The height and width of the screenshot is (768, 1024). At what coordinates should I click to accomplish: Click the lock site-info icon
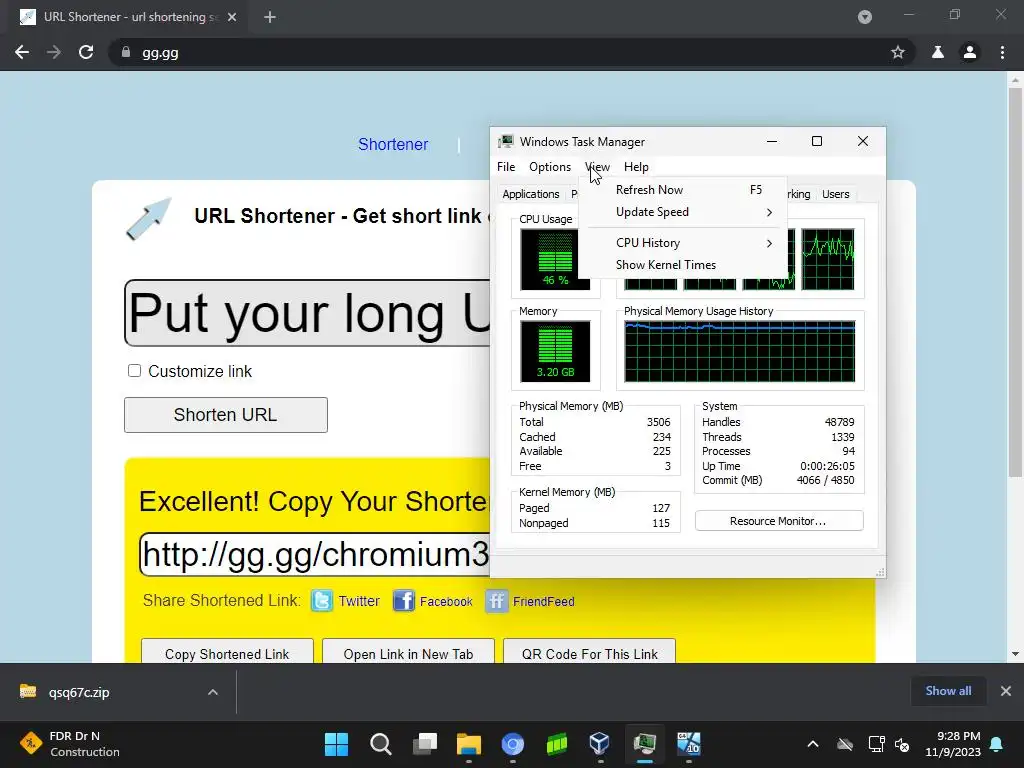[x=126, y=52]
